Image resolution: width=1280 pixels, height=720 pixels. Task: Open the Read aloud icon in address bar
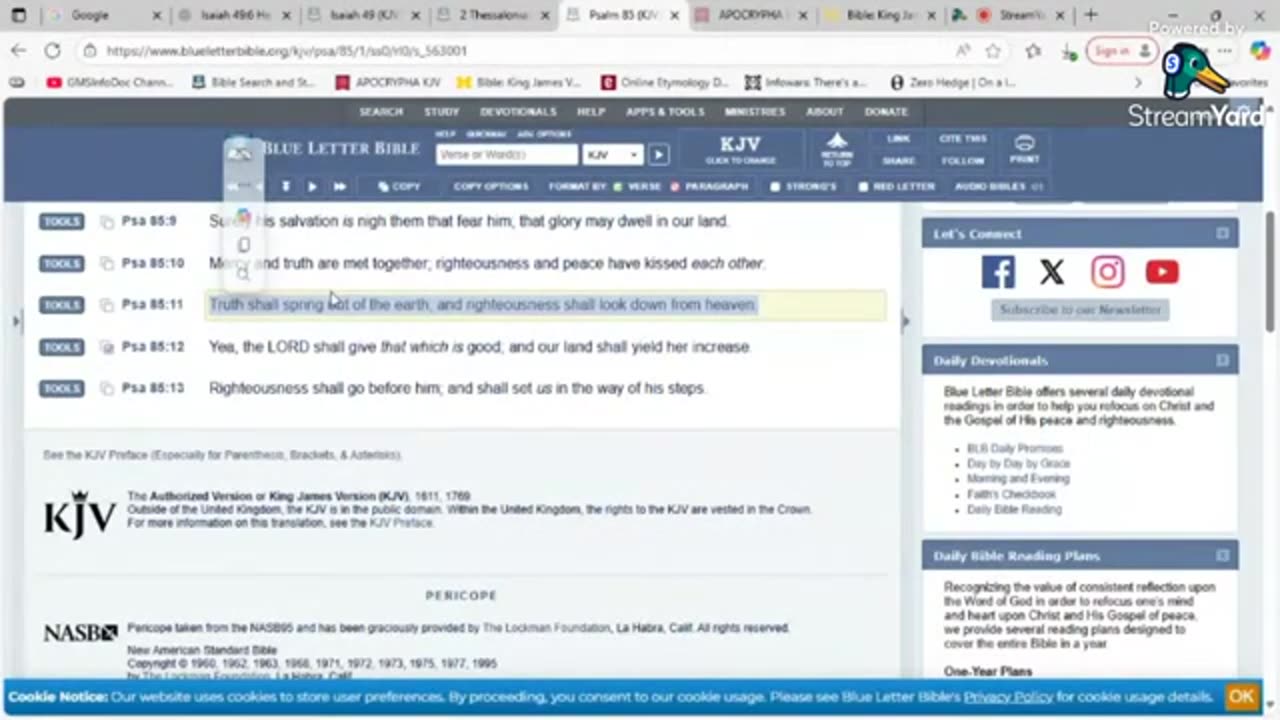(x=962, y=51)
